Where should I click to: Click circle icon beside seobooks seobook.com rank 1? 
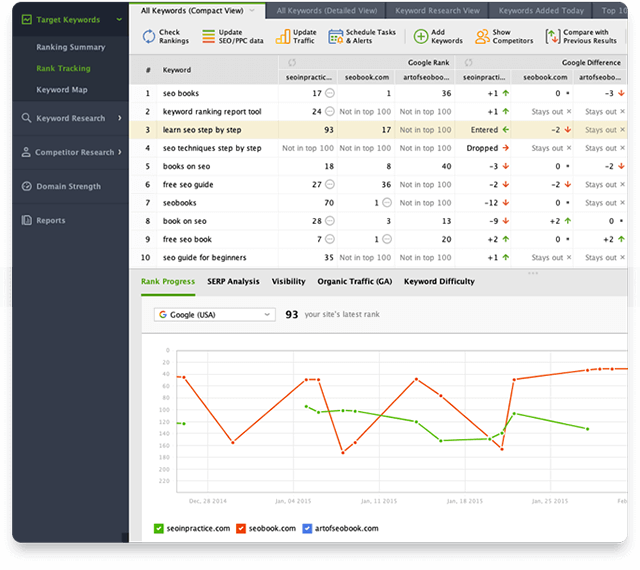pos(387,203)
